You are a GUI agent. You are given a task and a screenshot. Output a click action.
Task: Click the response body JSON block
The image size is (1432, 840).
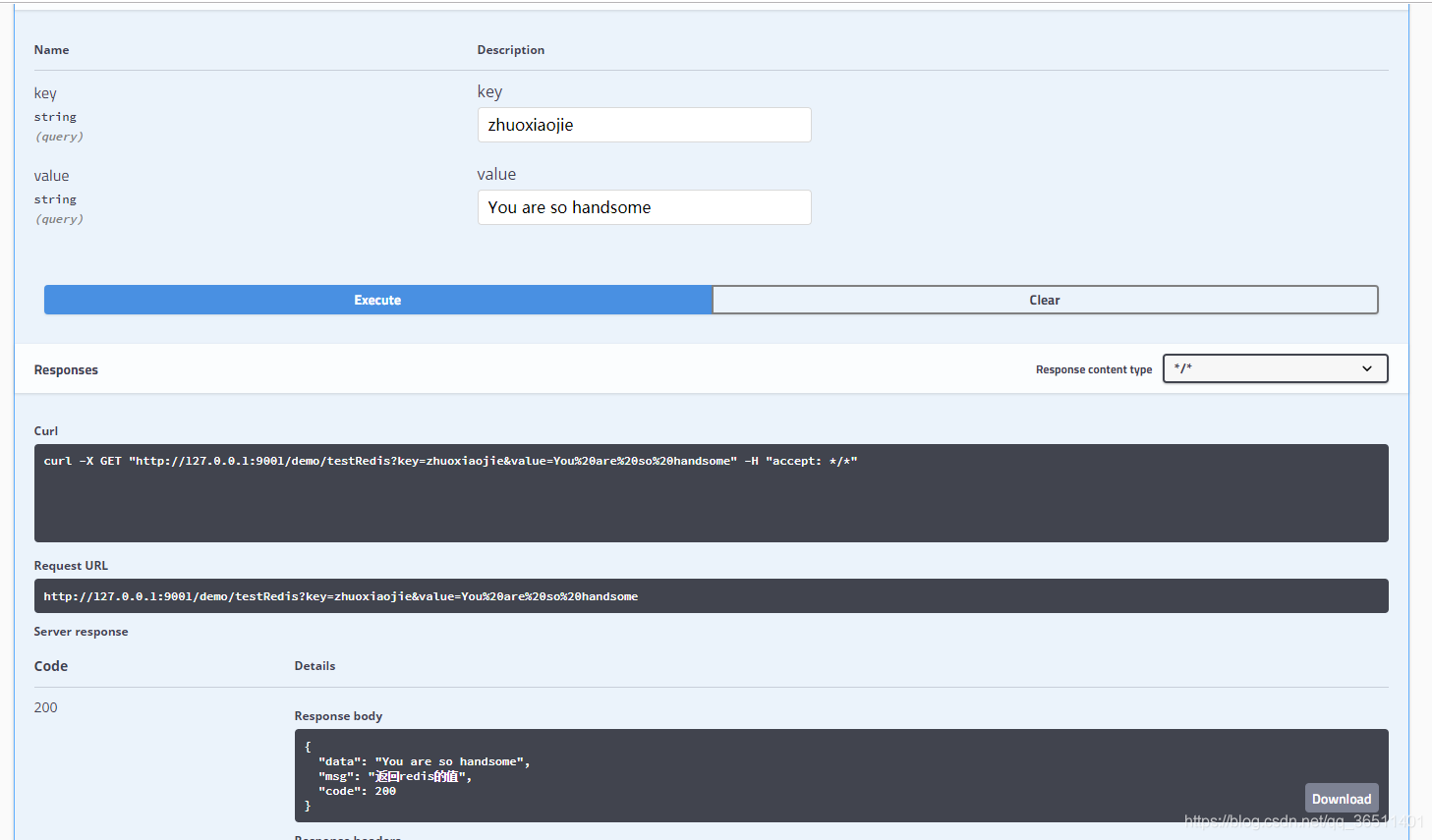[x=841, y=775]
